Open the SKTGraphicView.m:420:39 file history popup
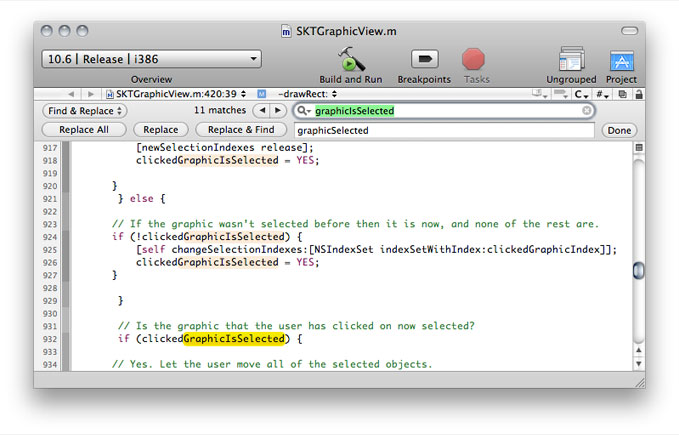Screen dimensions: 679x435 tap(176, 93)
